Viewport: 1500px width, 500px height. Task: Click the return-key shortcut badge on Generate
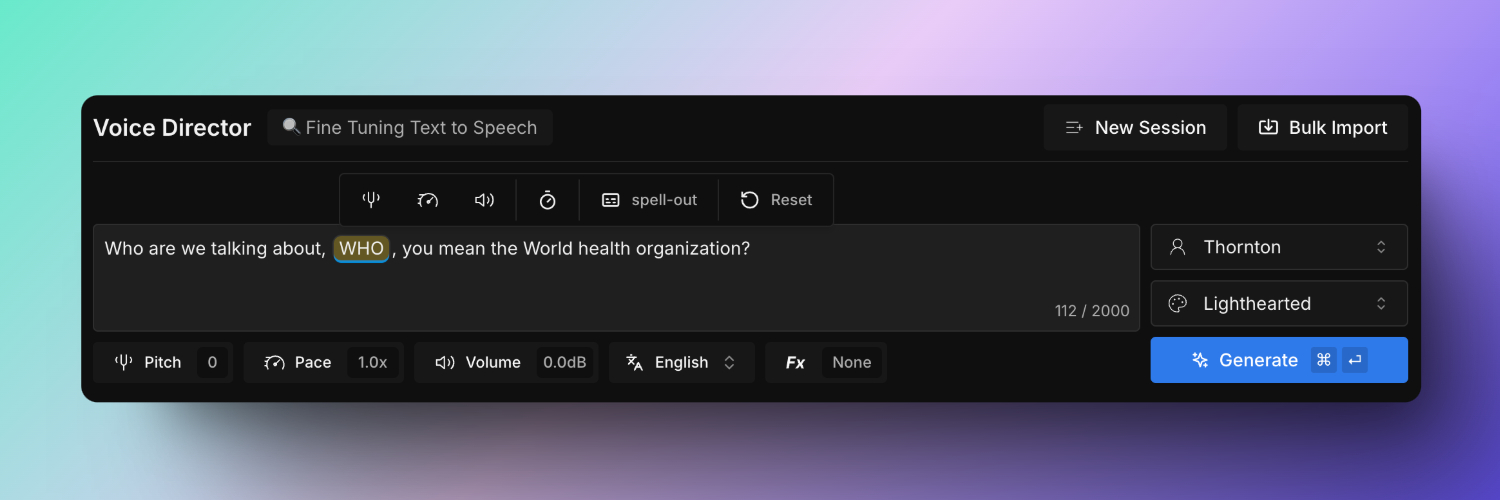pyautogui.click(x=1354, y=360)
